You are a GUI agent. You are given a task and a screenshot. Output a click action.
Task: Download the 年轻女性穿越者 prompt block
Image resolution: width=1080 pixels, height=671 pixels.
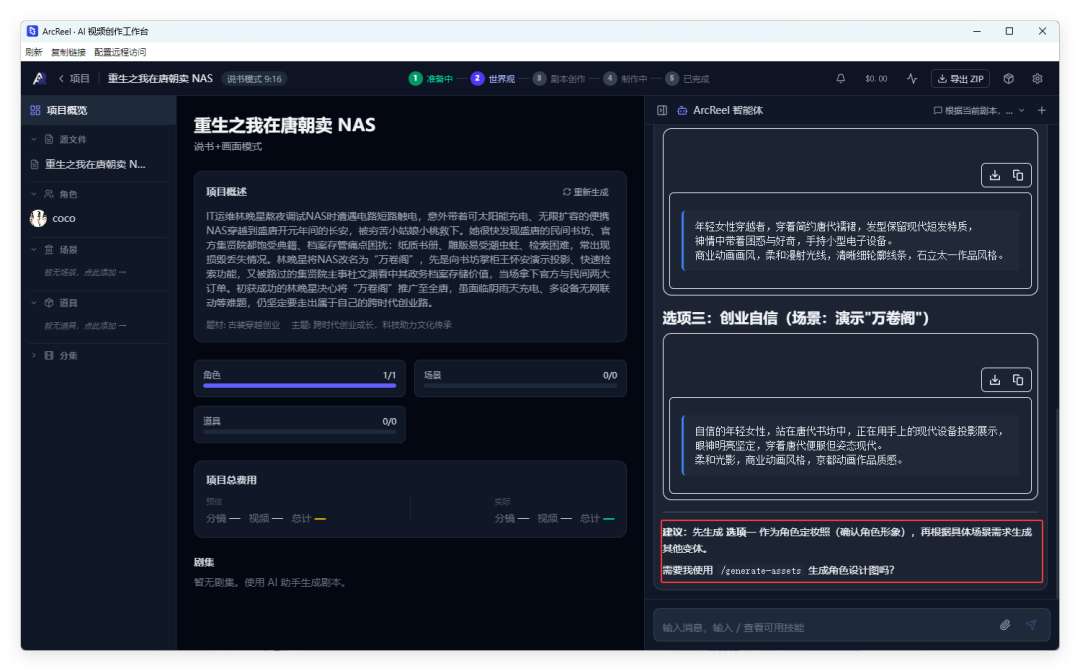(995, 175)
